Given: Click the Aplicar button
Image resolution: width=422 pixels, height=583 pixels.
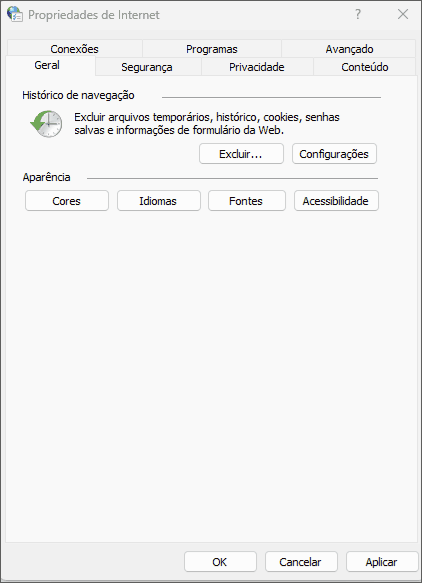Looking at the screenshot, I should pos(382,561).
